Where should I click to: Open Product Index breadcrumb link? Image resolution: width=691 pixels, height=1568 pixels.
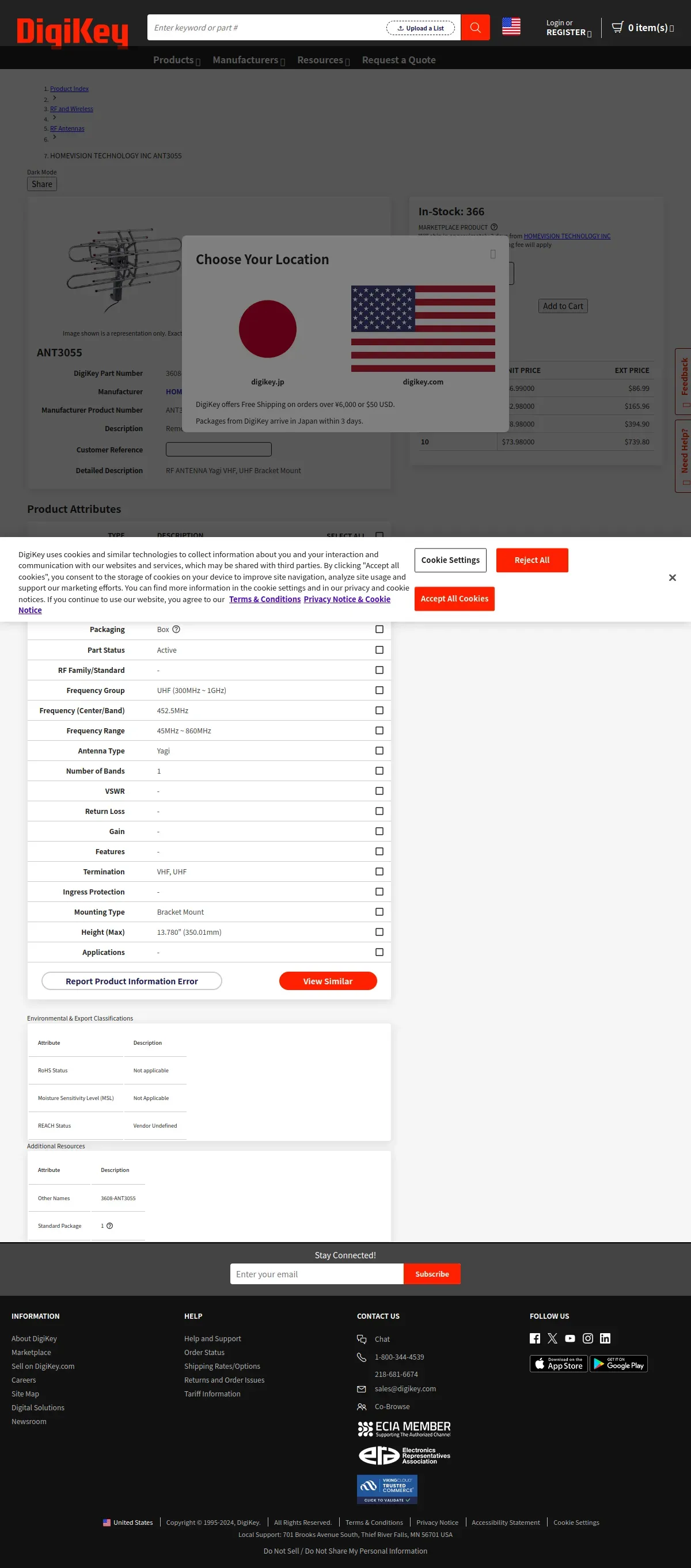[70, 89]
